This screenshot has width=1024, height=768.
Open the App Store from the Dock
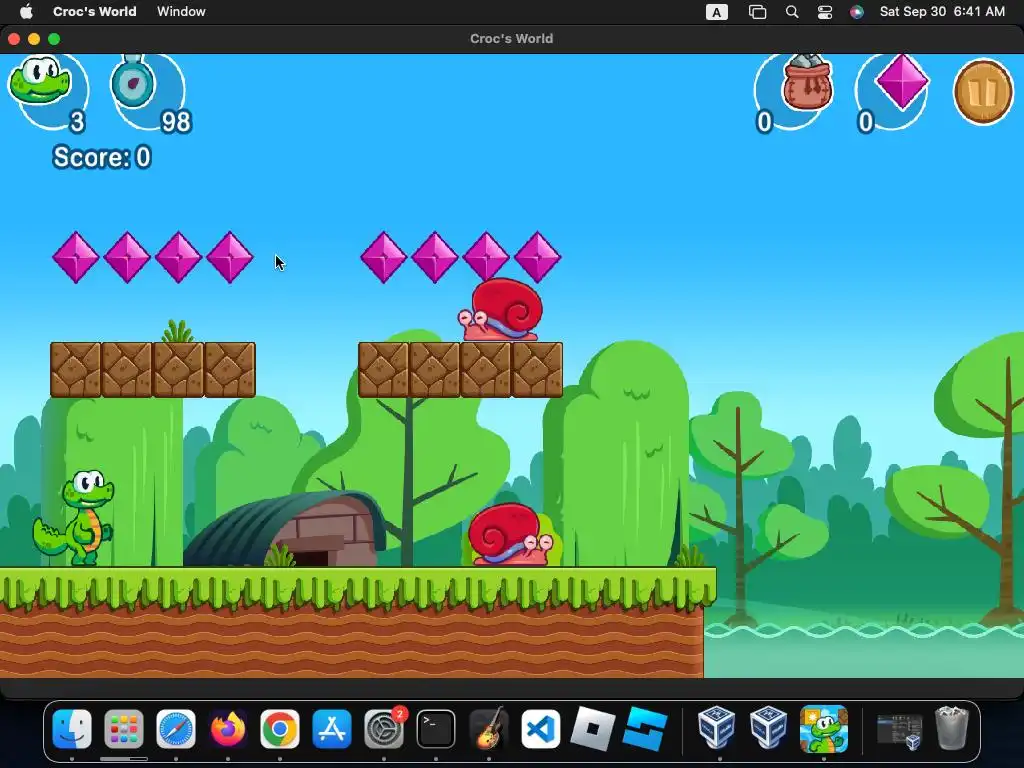pos(332,728)
